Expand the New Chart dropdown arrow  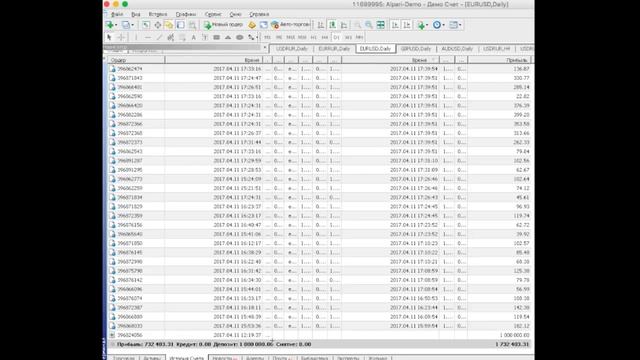point(116,25)
